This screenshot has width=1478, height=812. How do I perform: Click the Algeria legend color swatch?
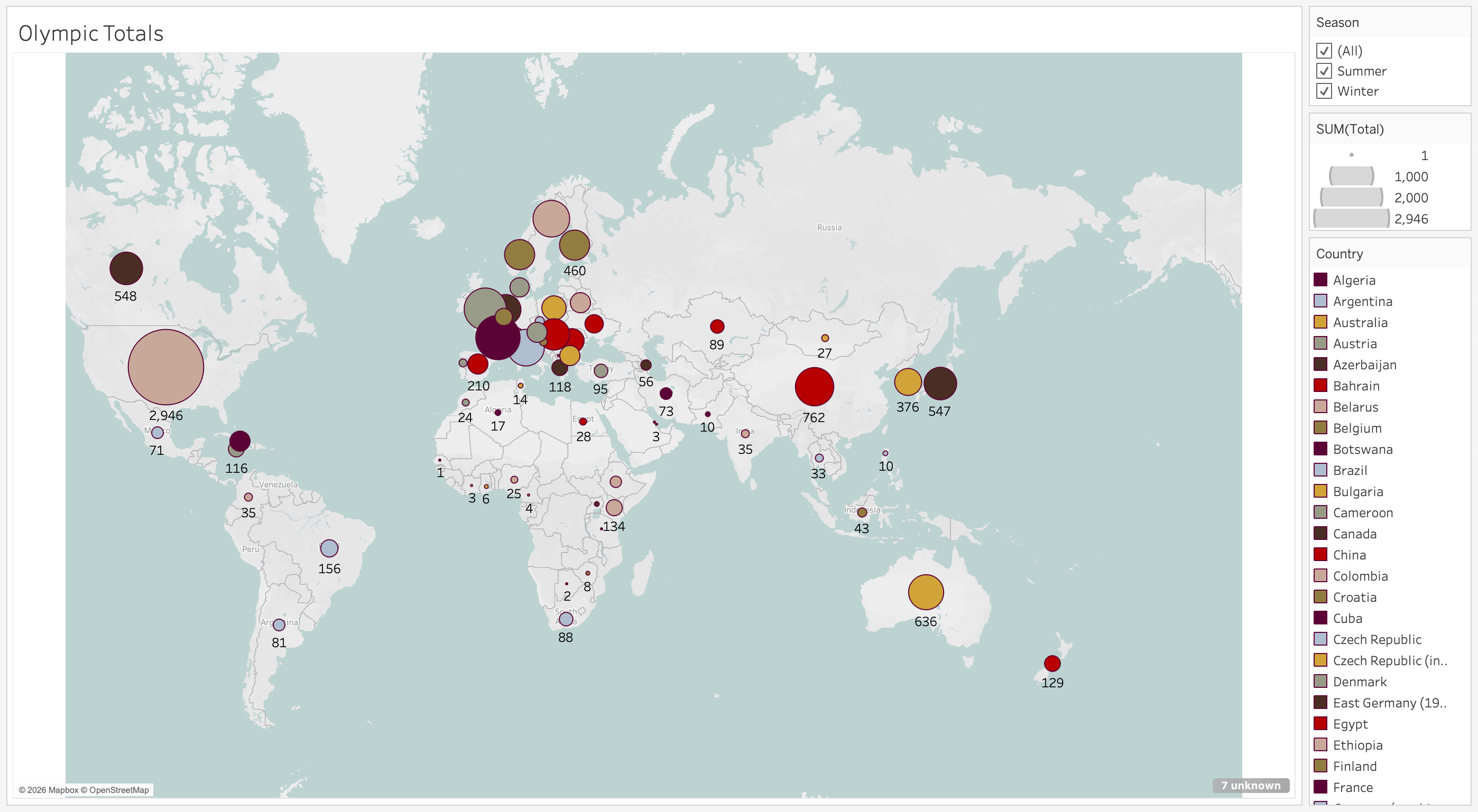[x=1320, y=280]
